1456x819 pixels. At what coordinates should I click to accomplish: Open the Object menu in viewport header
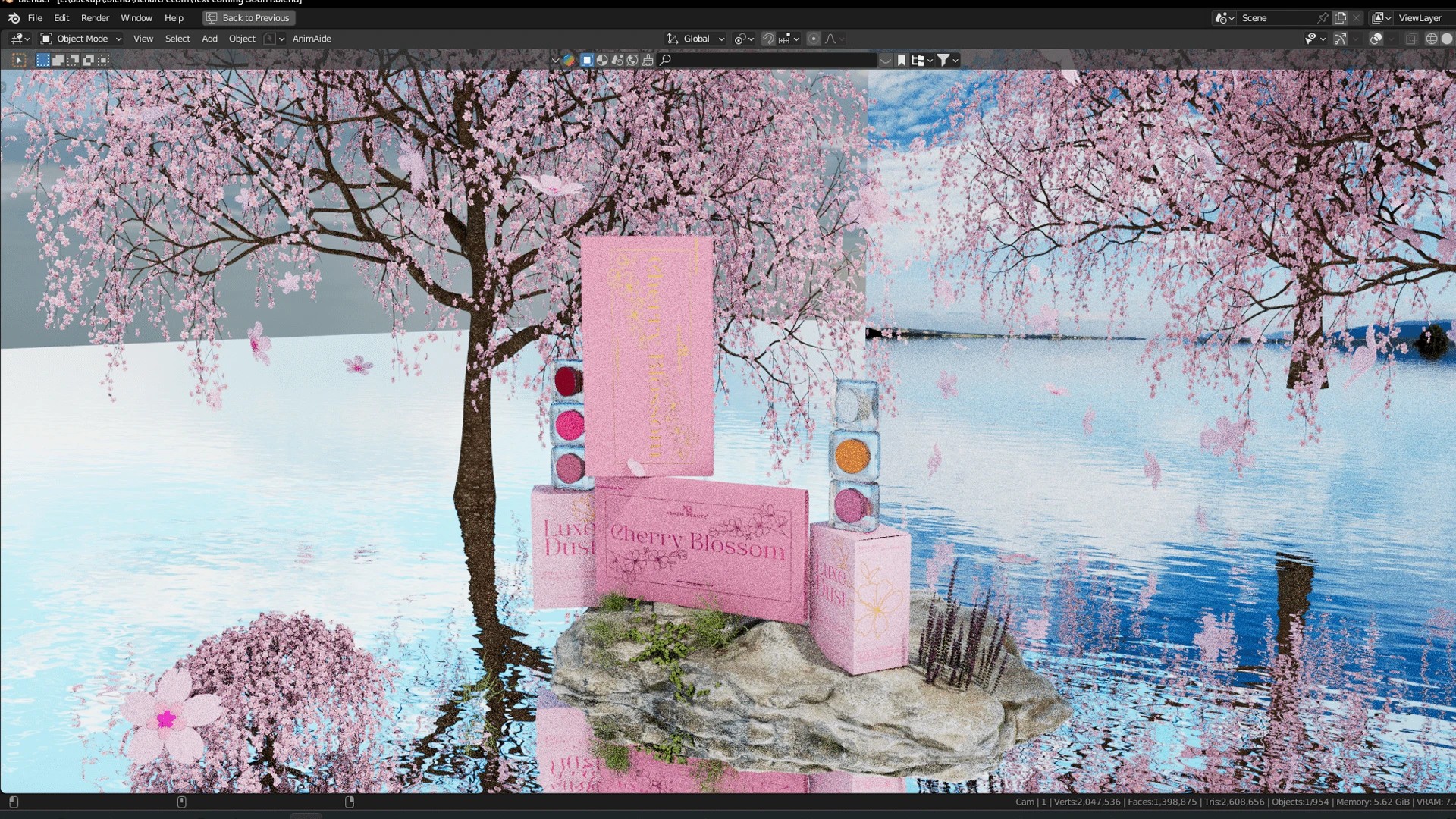pos(242,39)
